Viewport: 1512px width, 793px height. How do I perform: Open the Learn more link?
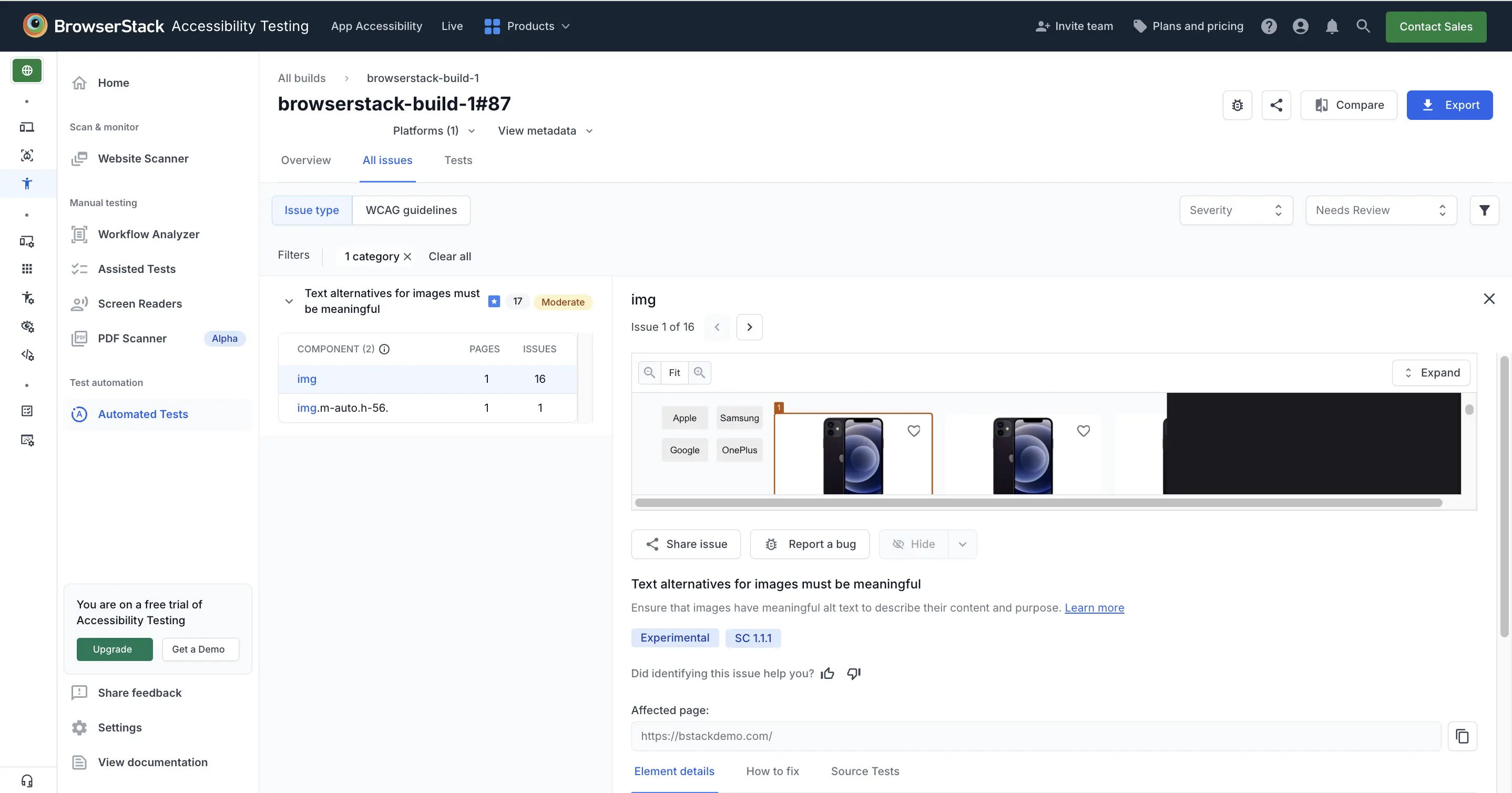point(1094,608)
